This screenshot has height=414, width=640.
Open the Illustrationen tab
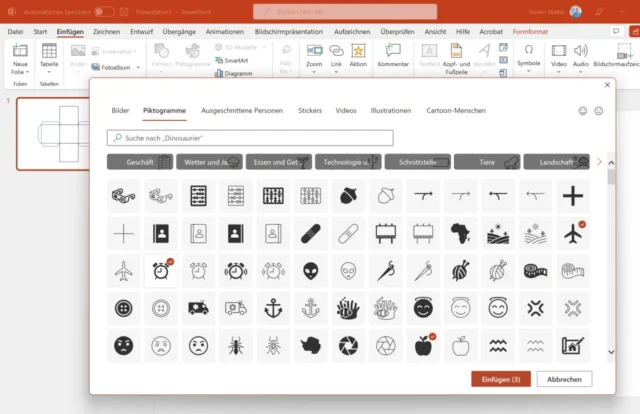(391, 111)
